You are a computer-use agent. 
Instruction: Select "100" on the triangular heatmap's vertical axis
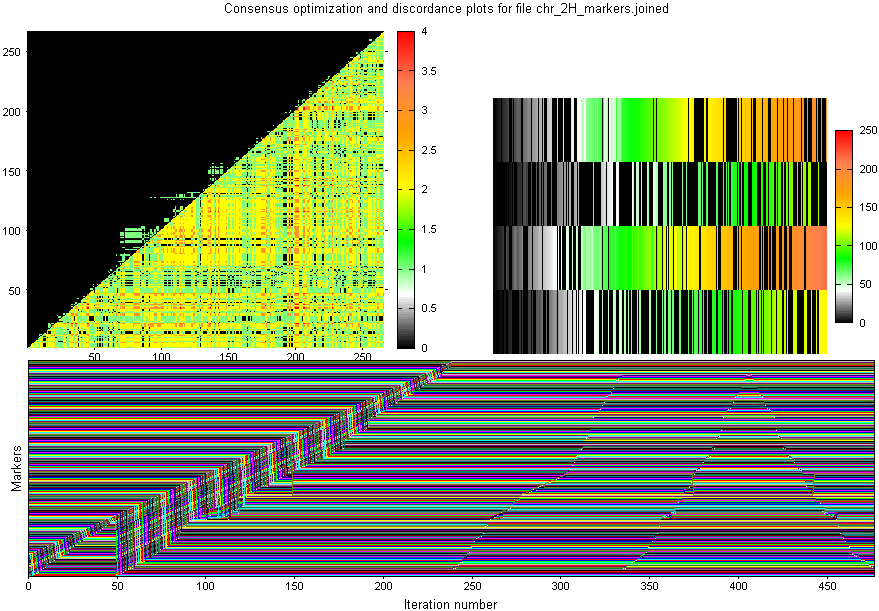coord(12,231)
